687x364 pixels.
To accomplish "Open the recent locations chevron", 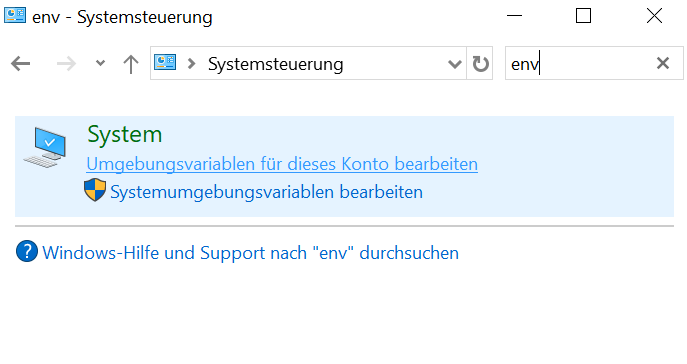I will coord(100,64).
